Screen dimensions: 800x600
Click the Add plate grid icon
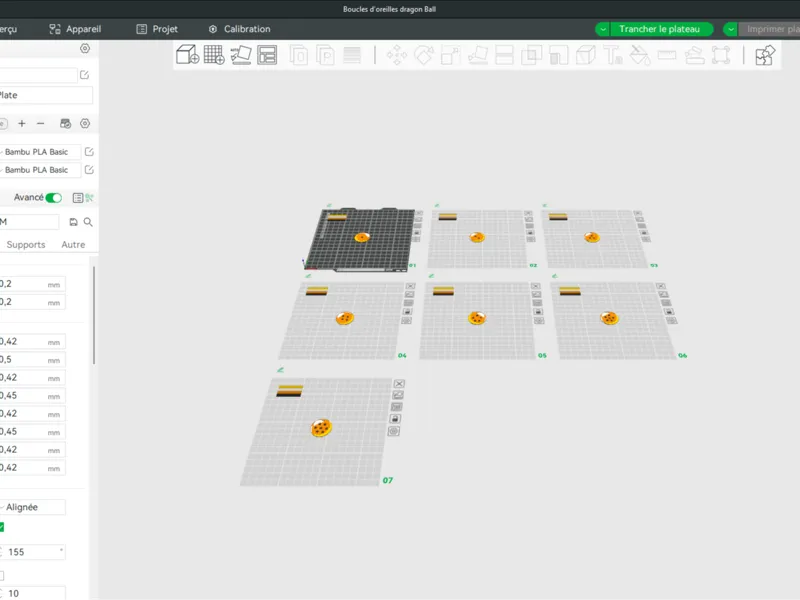tap(214, 55)
